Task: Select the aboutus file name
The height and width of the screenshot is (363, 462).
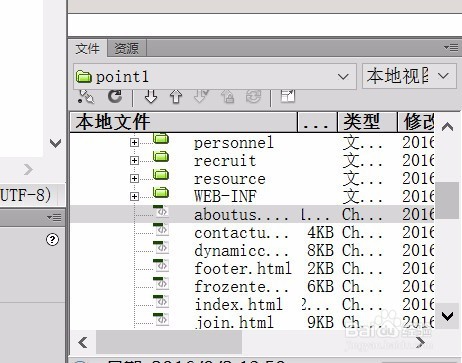Action: click(x=241, y=215)
